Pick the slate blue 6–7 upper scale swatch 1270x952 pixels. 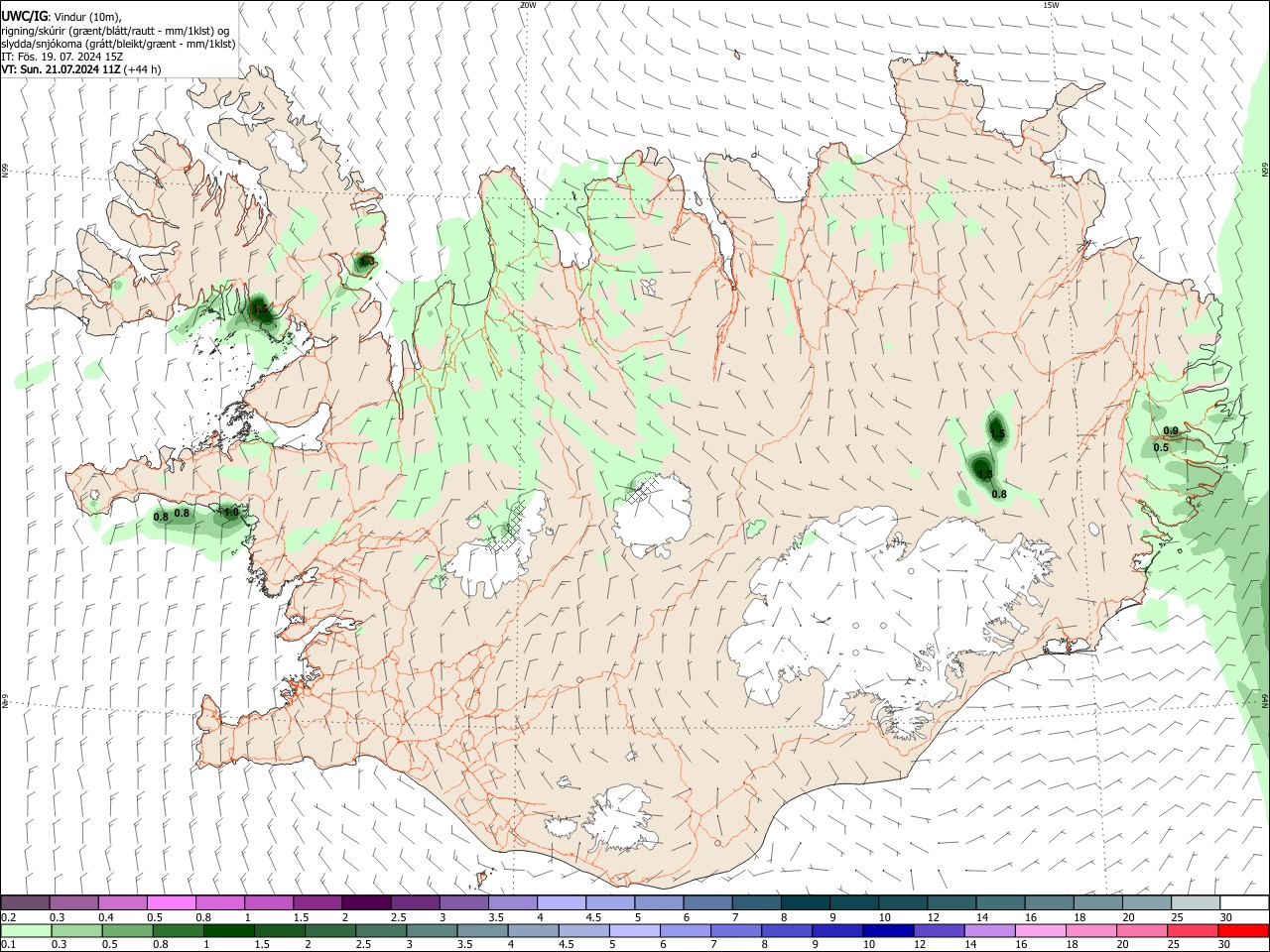[x=707, y=902]
